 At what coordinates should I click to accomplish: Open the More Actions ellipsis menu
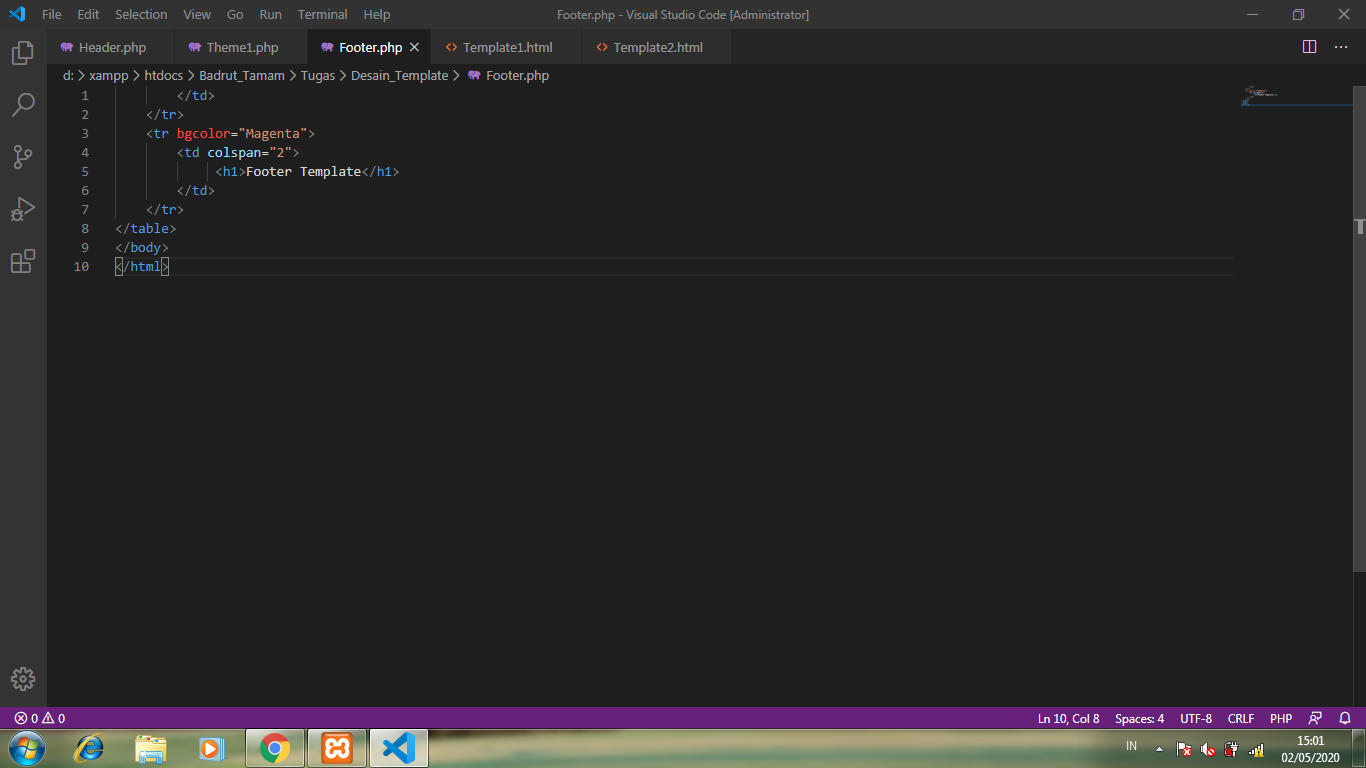pos(1341,47)
